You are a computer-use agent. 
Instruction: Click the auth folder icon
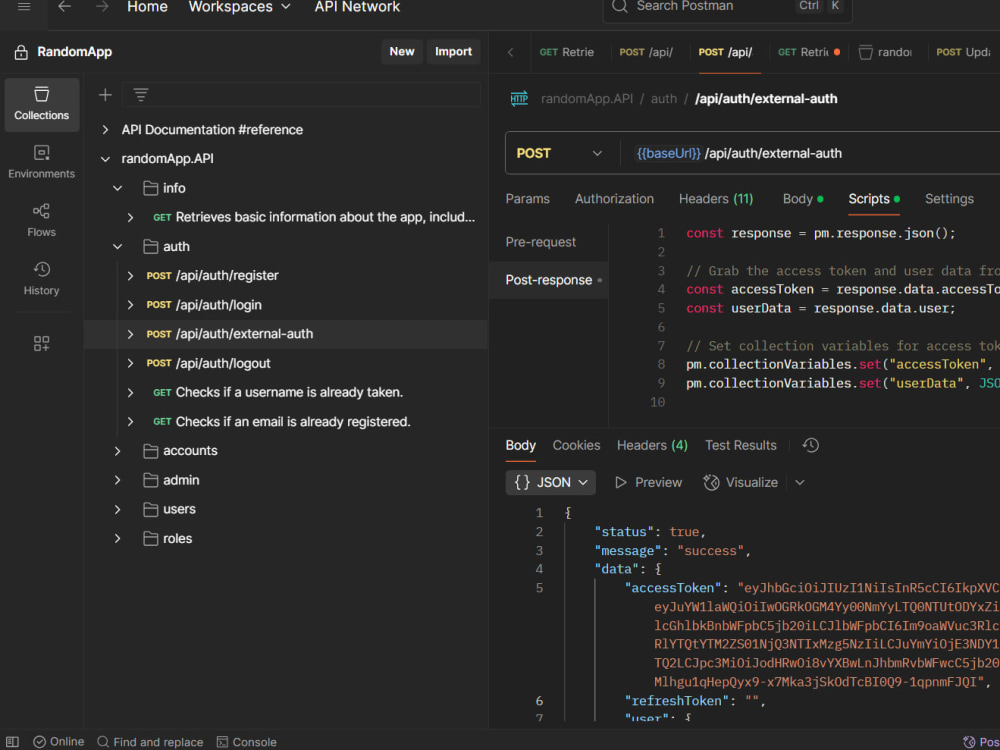point(151,246)
